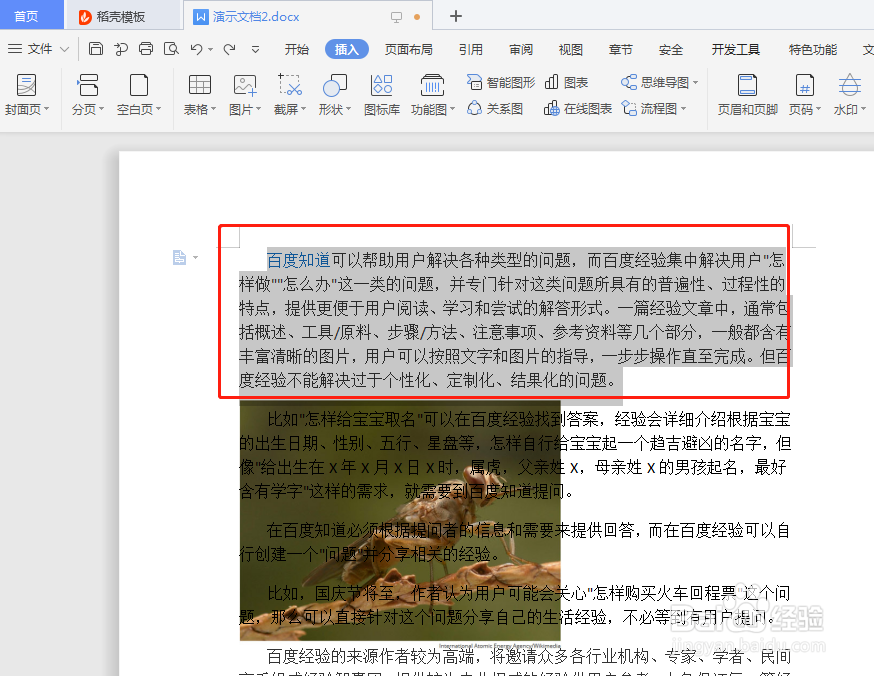Image resolution: width=874 pixels, height=676 pixels.
Task: Open the Icon Library (图标库)
Action: click(x=382, y=95)
